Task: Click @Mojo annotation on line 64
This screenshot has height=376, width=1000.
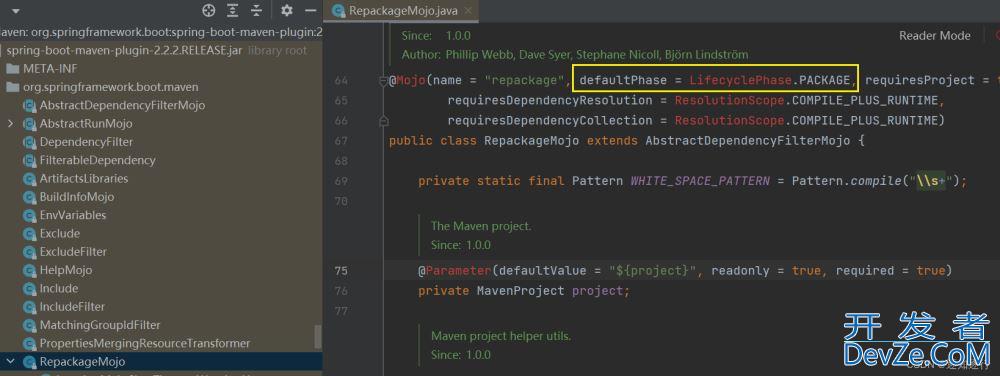Action: pyautogui.click(x=407, y=80)
